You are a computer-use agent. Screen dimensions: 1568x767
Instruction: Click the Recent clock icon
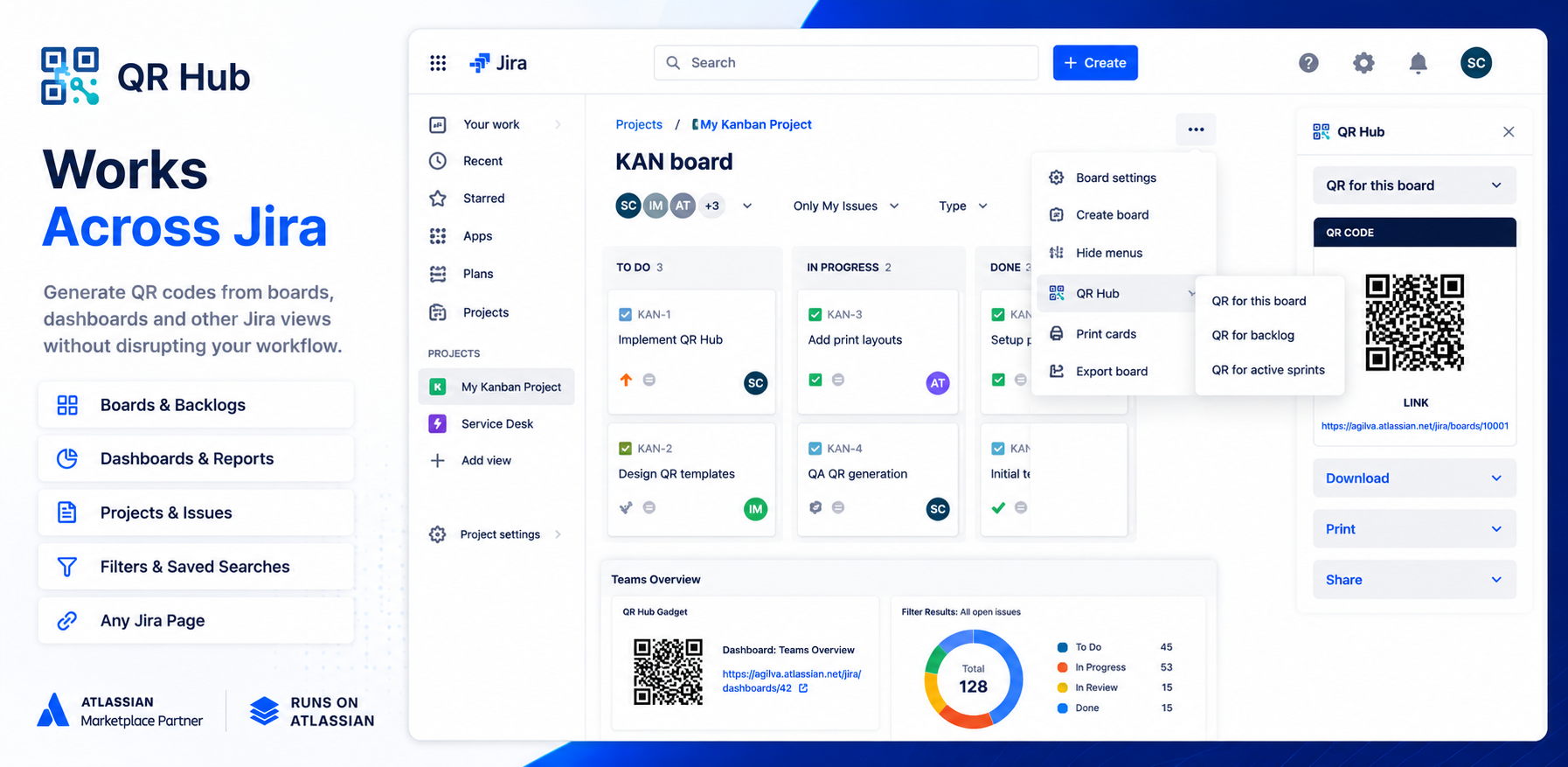point(438,161)
